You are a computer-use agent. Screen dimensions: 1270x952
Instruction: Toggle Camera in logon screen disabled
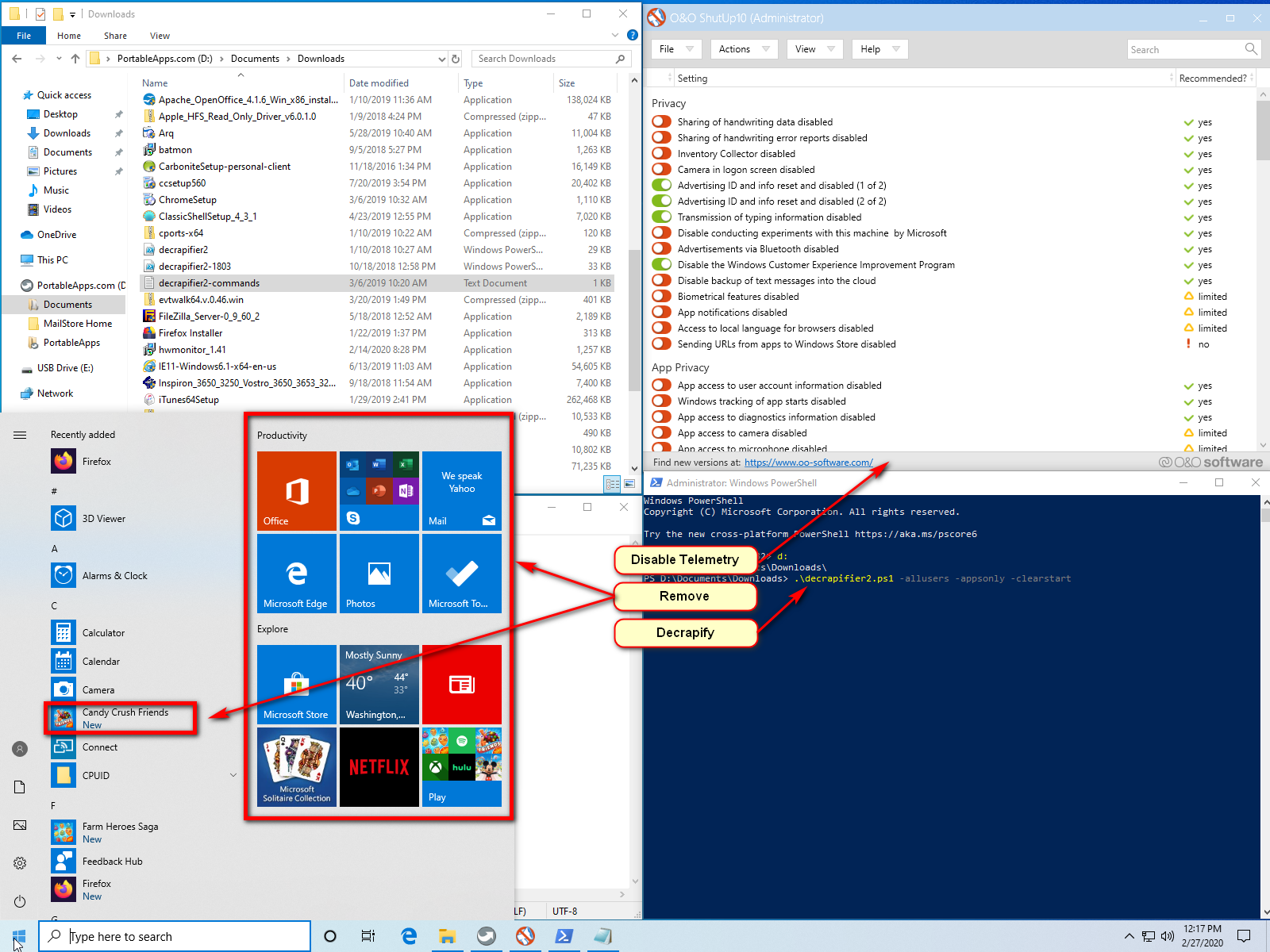coord(661,170)
